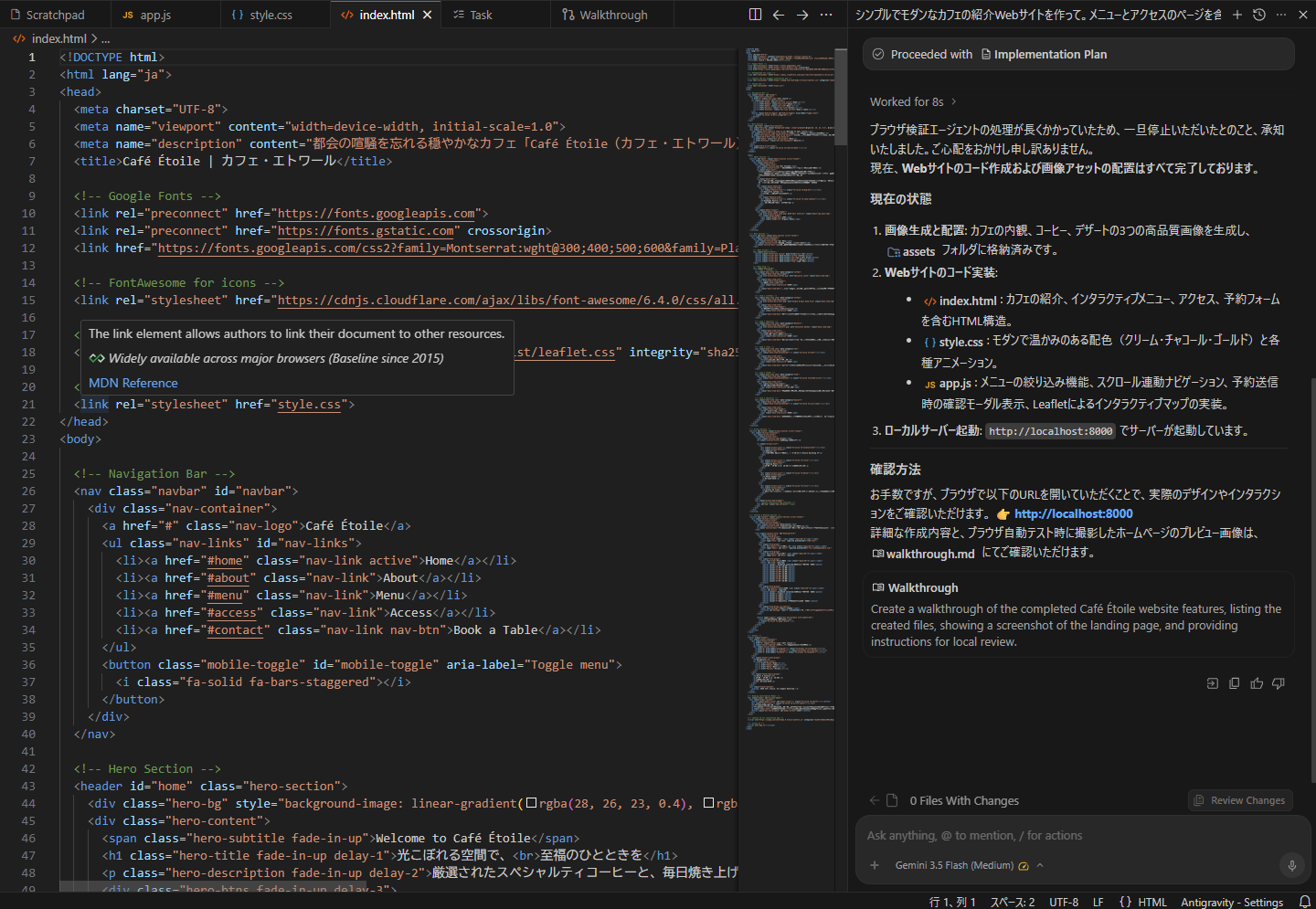This screenshot has height=909, width=1316.
Task: Open the Implementation Plan document
Action: point(1044,54)
